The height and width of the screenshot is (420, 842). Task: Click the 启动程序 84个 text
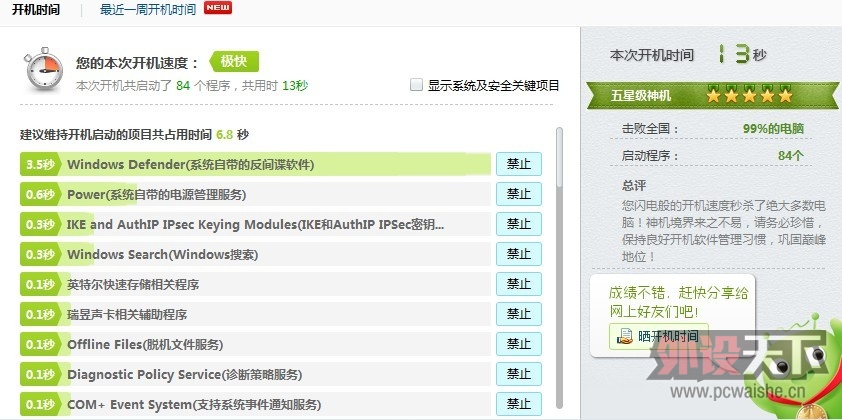(713, 156)
